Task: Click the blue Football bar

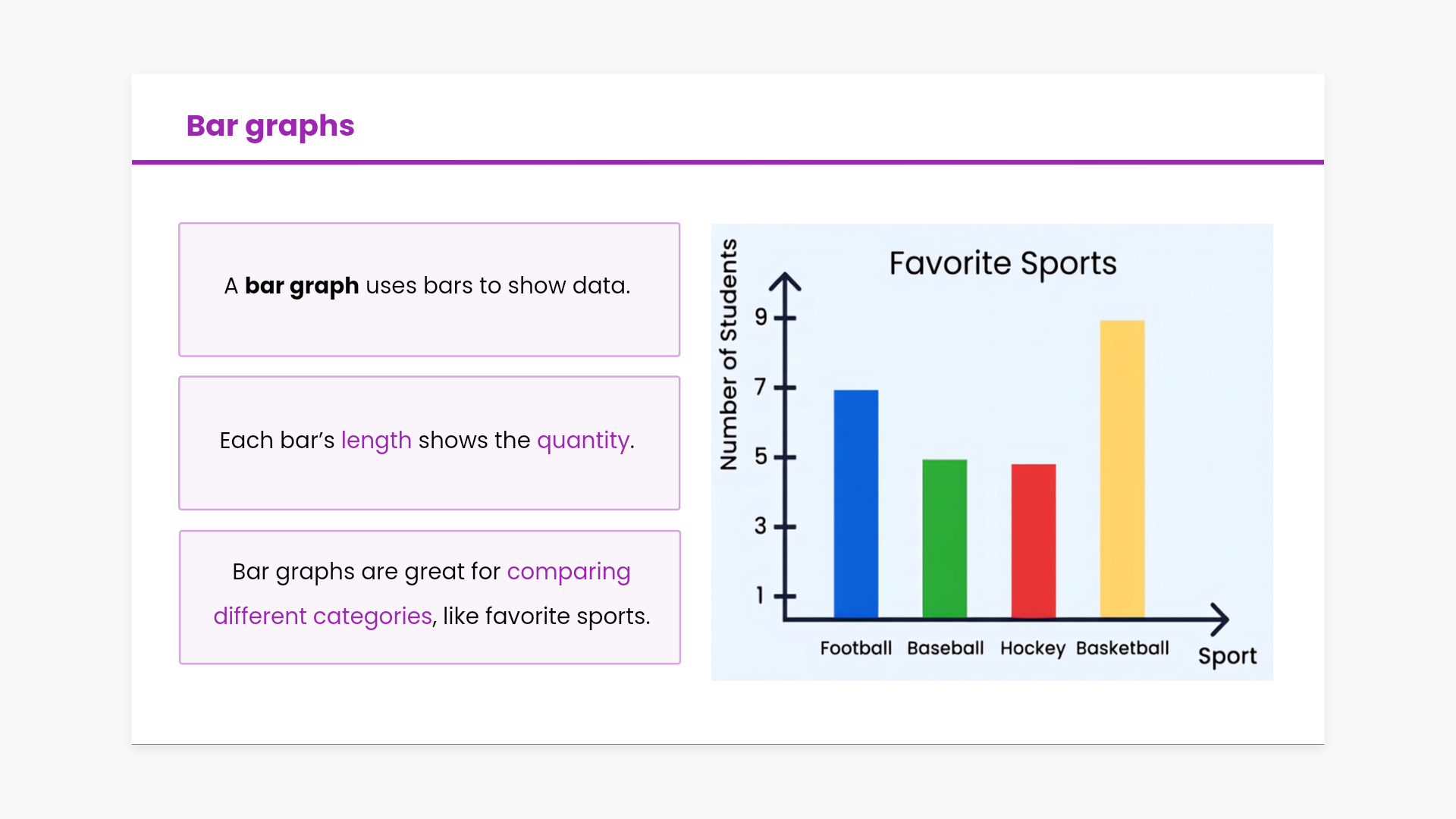Action: tap(855, 504)
